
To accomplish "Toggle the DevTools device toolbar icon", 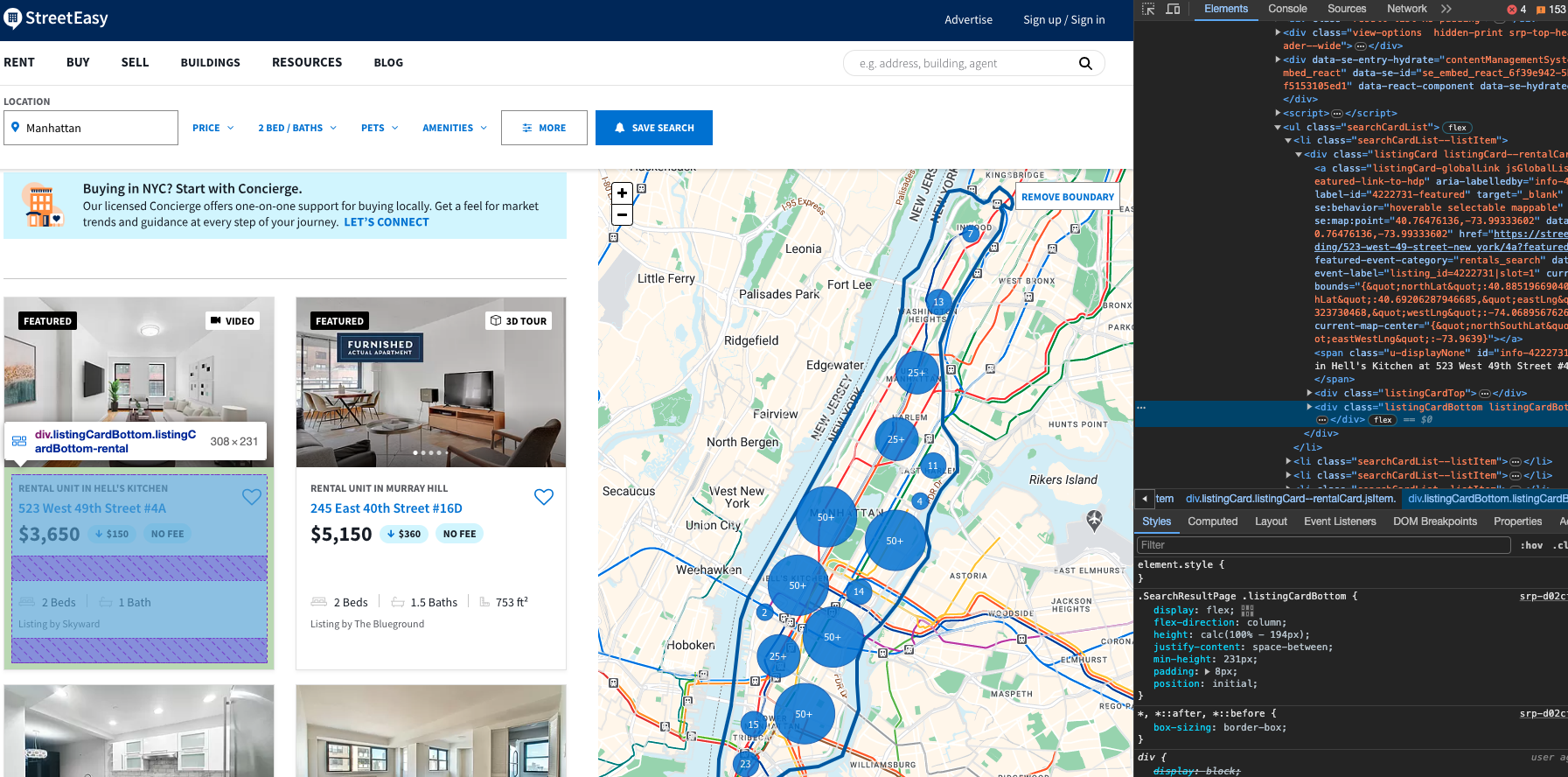I will pos(1173,9).
